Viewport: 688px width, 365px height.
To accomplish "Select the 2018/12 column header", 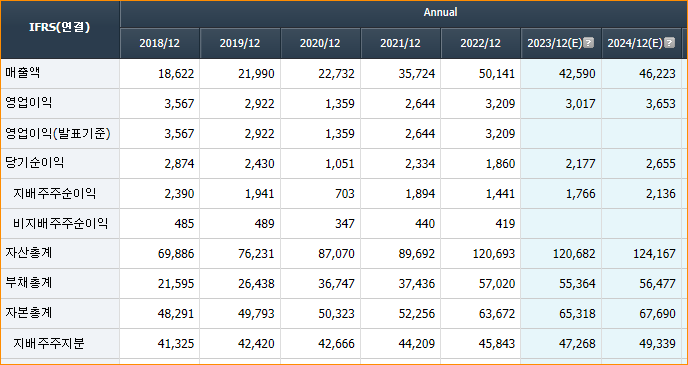I will [x=160, y=43].
